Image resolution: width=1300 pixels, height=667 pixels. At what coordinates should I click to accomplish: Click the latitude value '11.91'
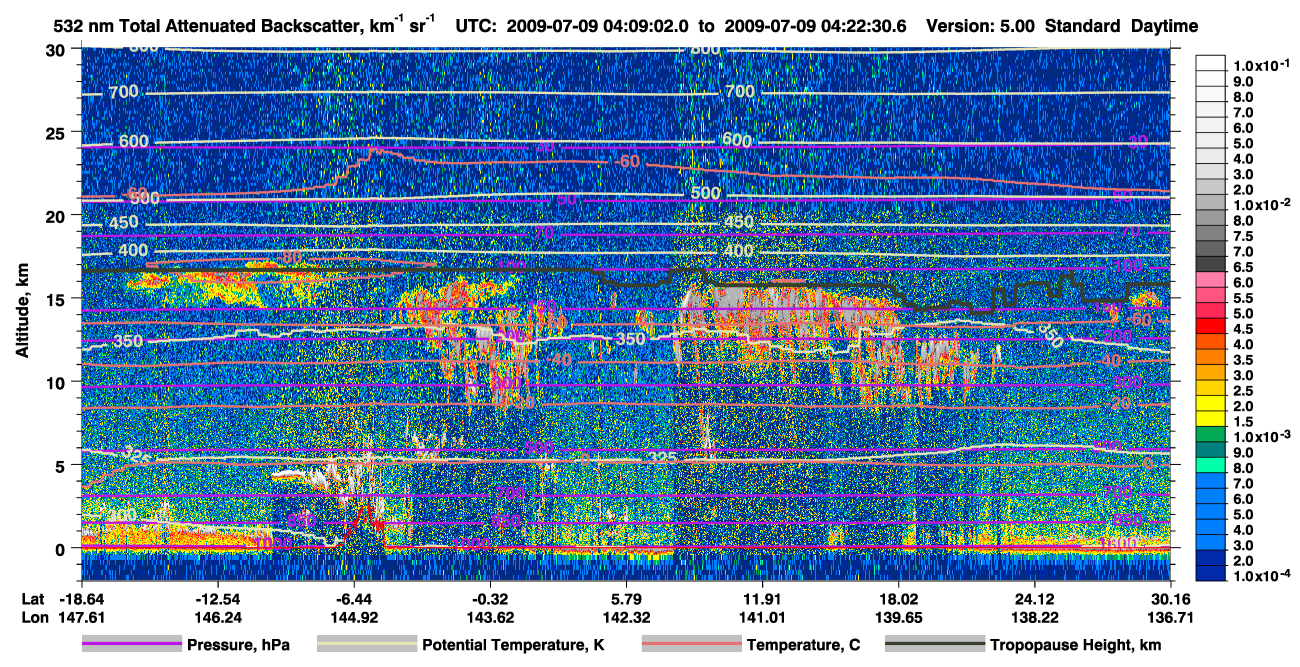pos(762,599)
